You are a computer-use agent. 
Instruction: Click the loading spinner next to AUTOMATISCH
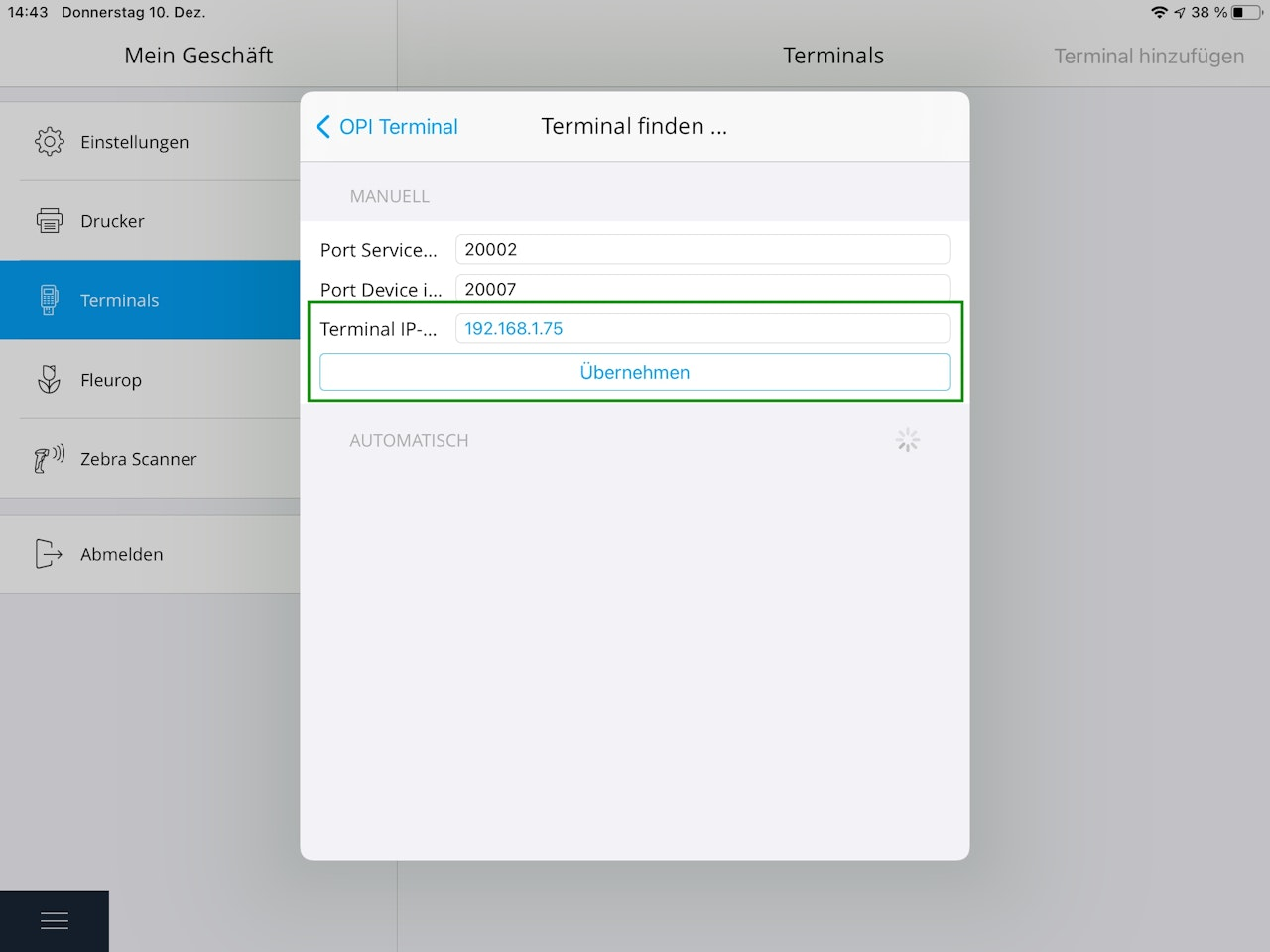point(908,440)
